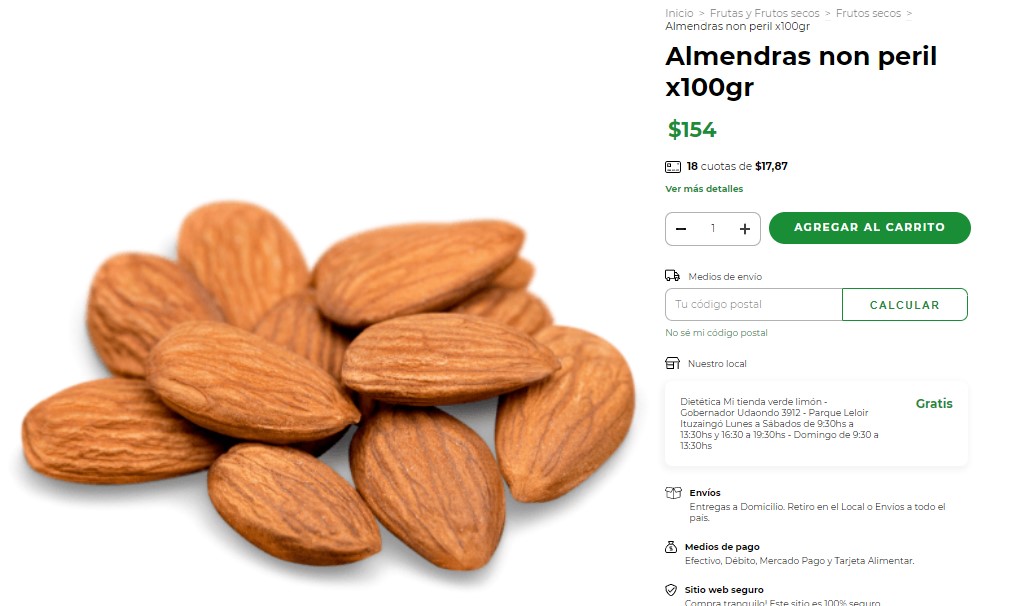Increase quantity with the plus button
1026x606 pixels.
click(745, 228)
